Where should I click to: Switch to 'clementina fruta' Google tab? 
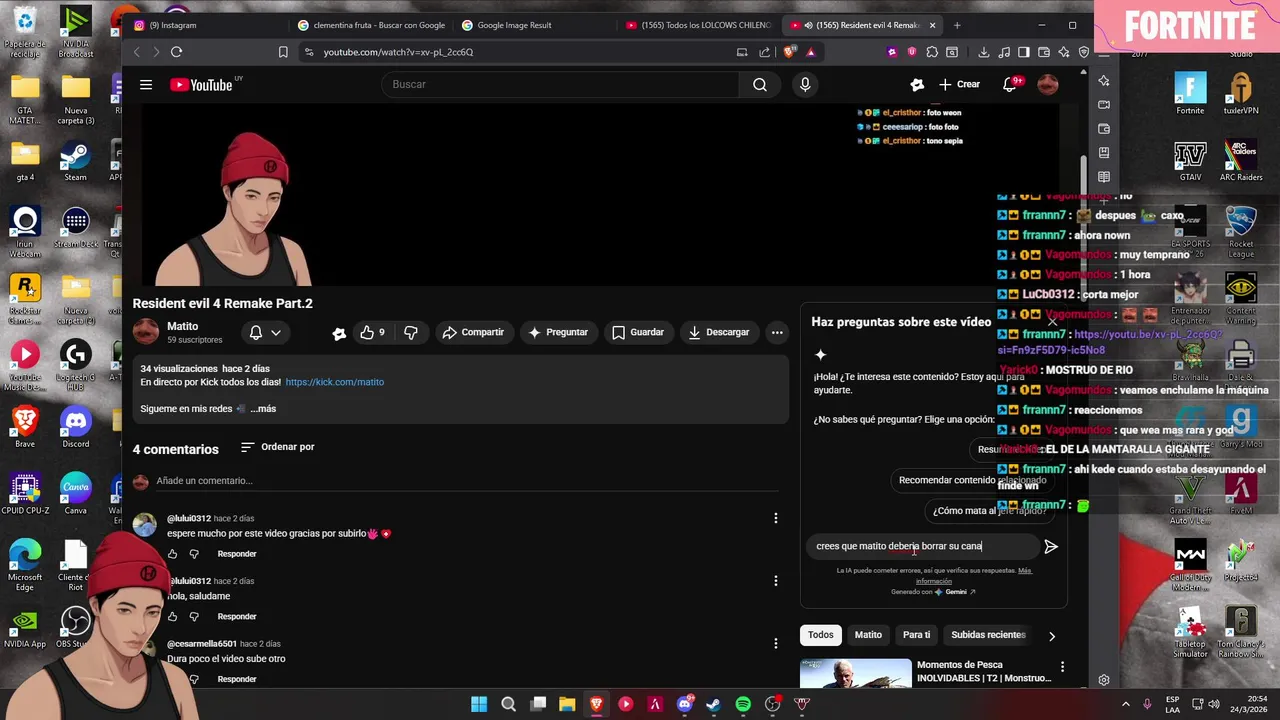click(370, 25)
